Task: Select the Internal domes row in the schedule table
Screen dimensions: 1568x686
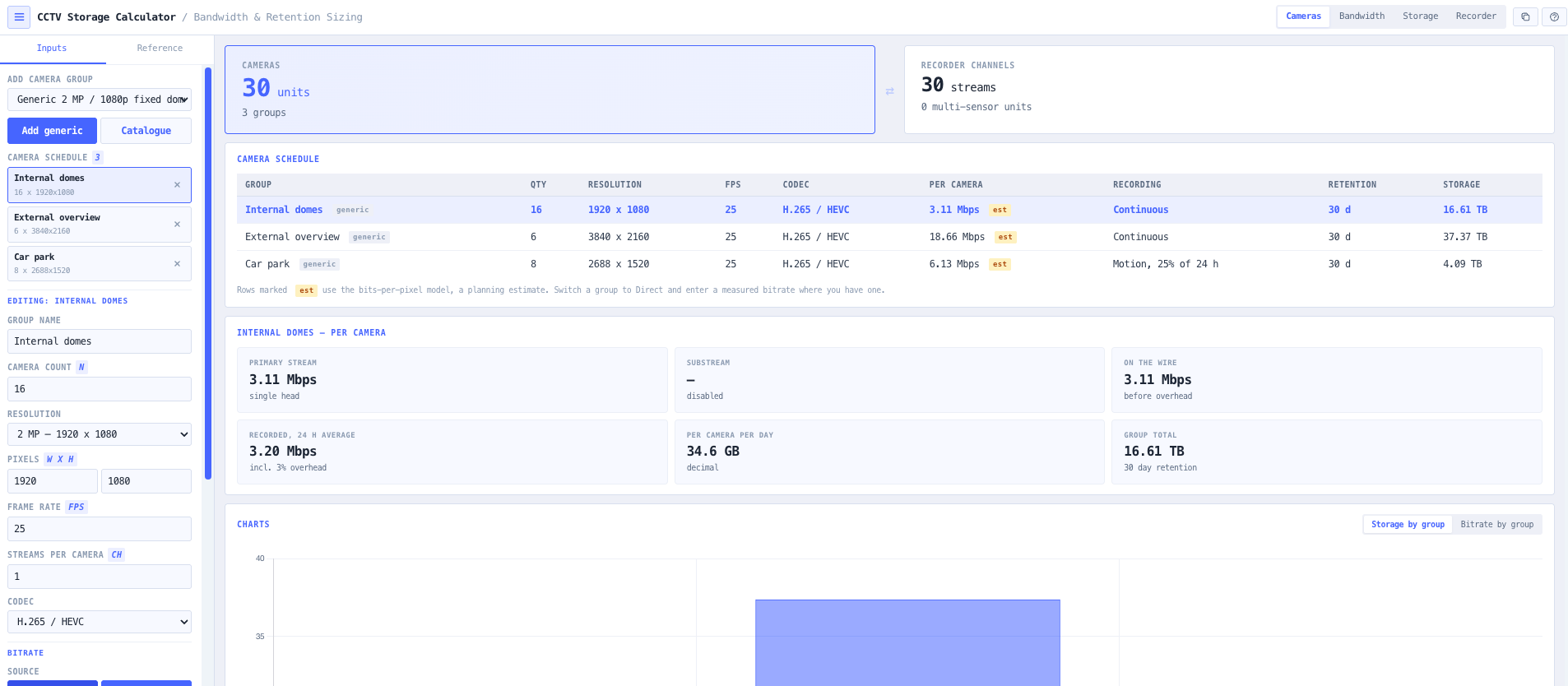Action: click(889, 210)
